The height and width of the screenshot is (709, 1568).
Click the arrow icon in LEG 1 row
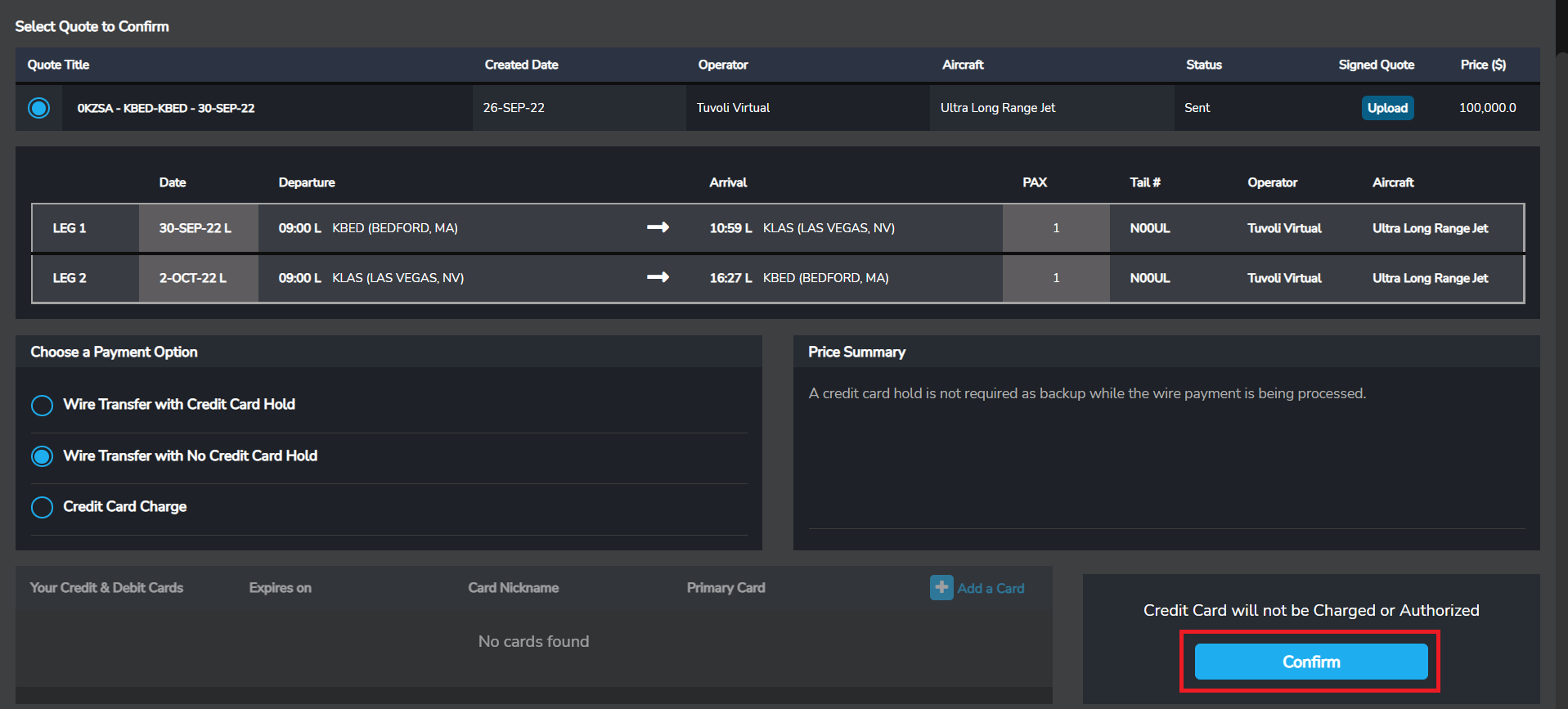658,227
